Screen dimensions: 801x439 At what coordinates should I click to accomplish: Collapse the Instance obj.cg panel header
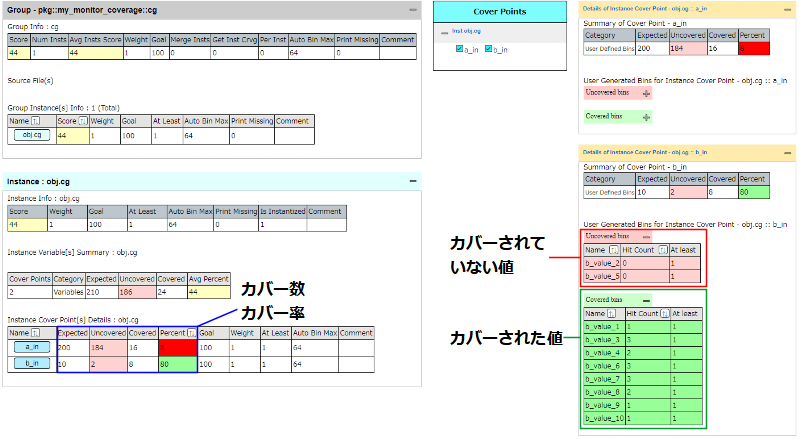(x=413, y=181)
